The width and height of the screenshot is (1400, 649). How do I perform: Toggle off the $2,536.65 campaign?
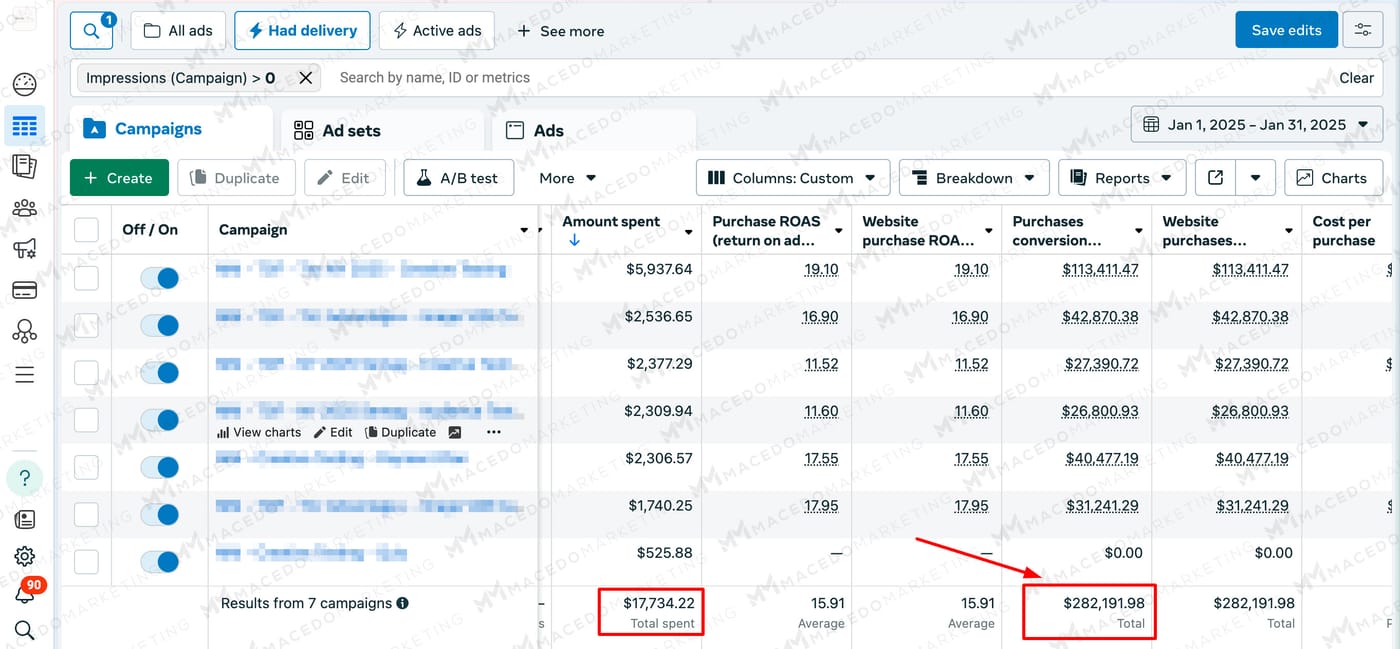(x=160, y=325)
